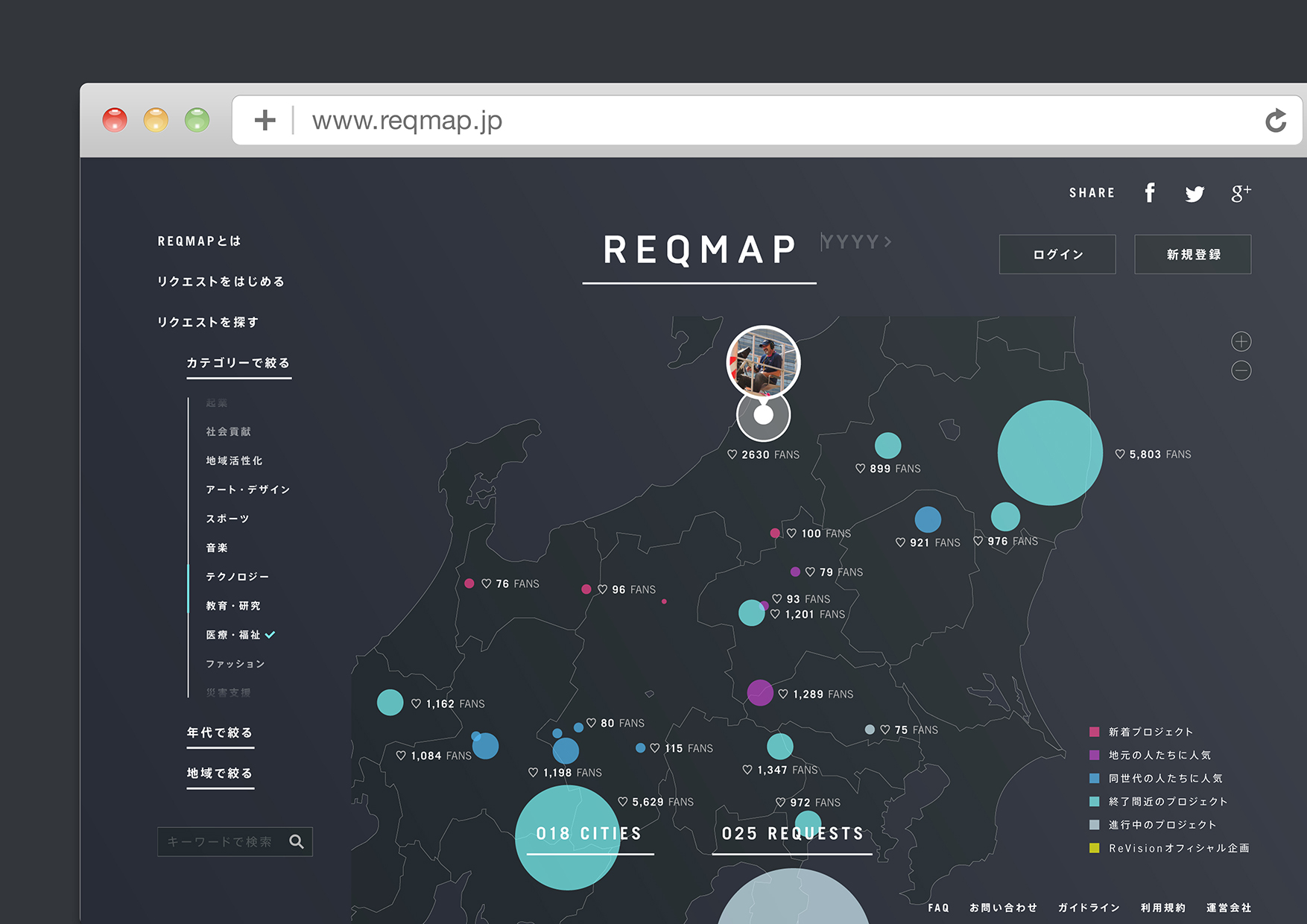This screenshot has width=1307, height=924.
Task: Toggle the checkmark on 医療・福祉 category
Action: [270, 634]
